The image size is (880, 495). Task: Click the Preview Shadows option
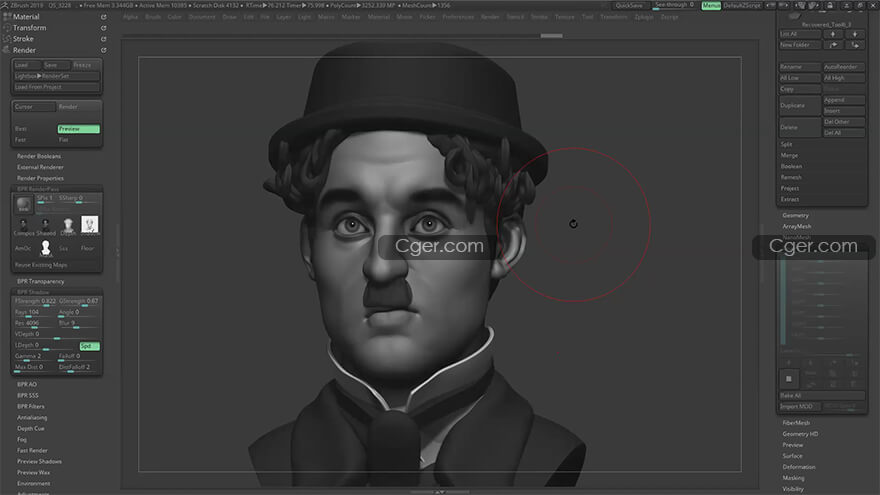point(39,461)
